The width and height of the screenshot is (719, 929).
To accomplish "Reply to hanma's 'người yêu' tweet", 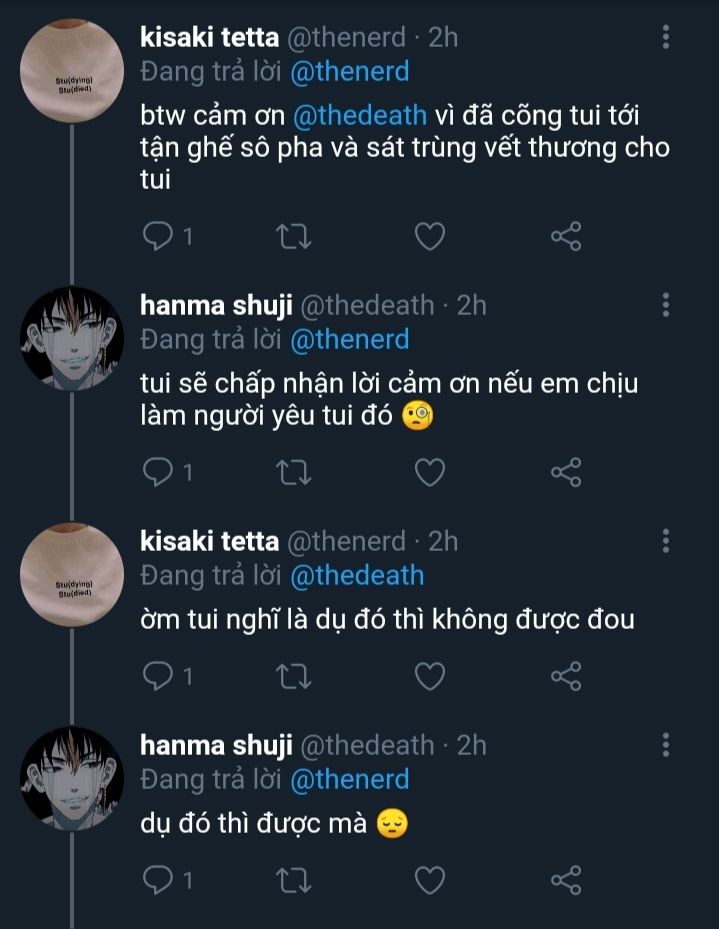I will tap(159, 472).
